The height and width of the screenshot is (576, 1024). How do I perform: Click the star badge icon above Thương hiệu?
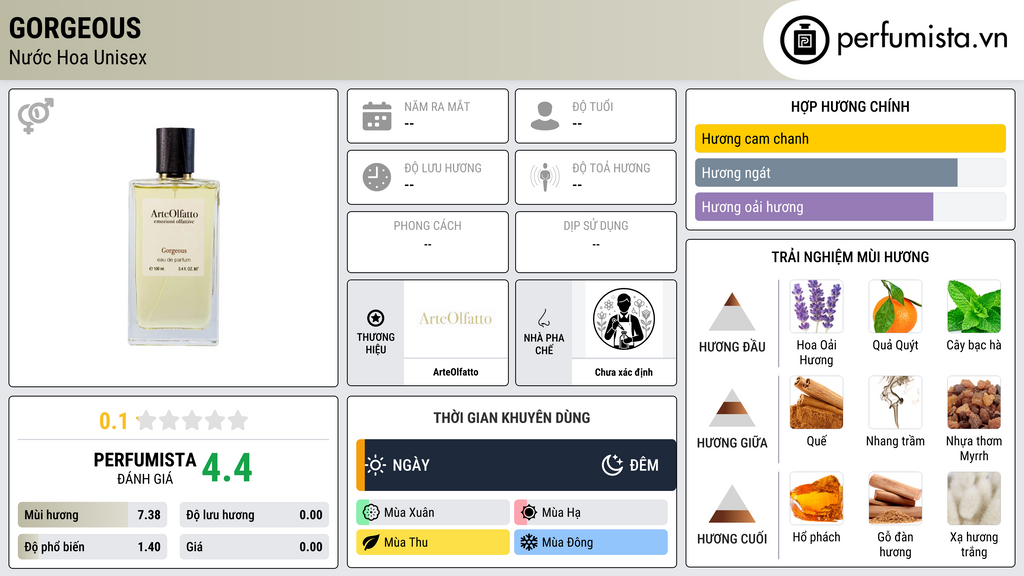(x=376, y=318)
